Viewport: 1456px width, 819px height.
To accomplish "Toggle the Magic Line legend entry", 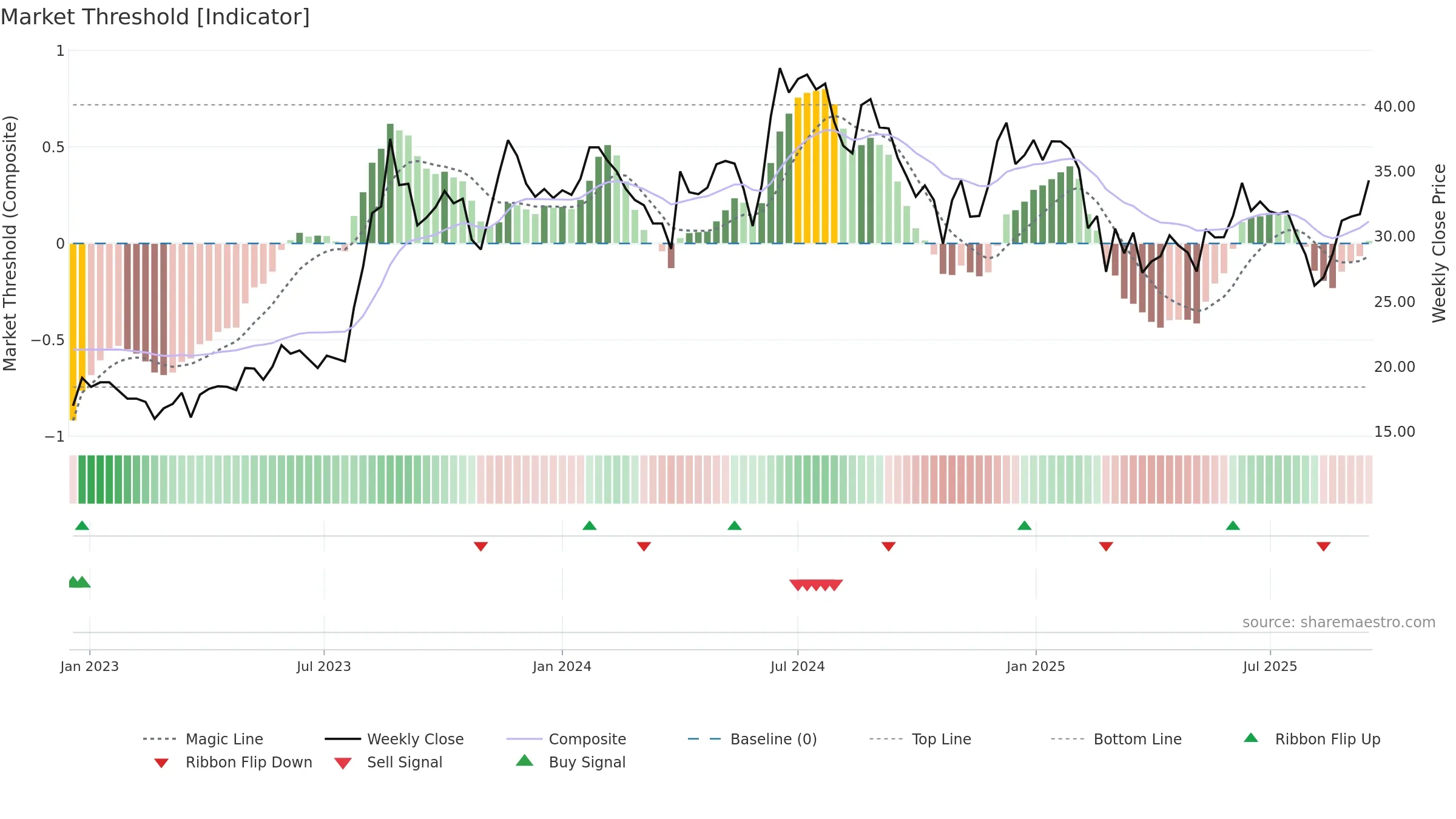I will (x=203, y=739).
